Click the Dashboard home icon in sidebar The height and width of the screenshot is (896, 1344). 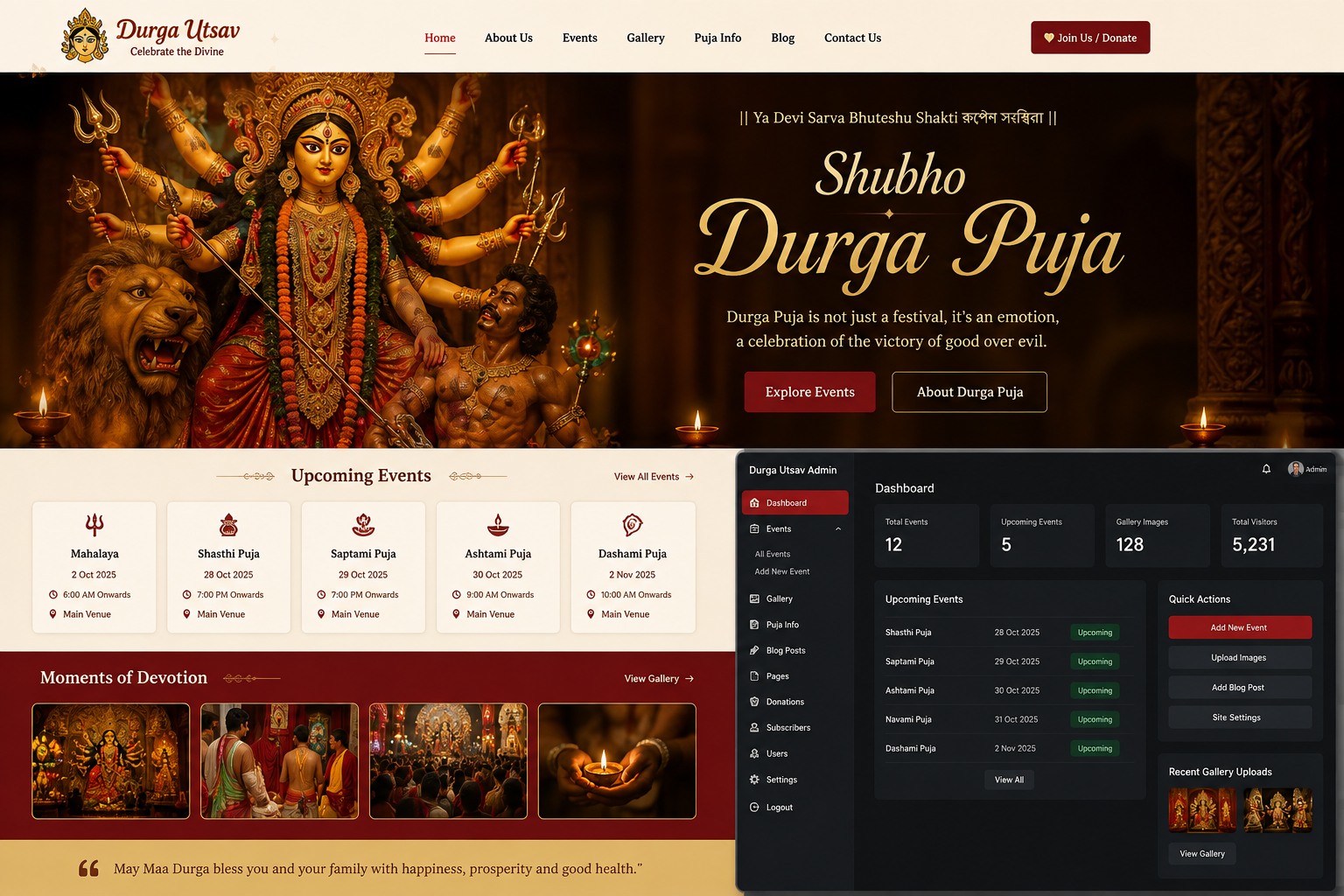coord(754,503)
